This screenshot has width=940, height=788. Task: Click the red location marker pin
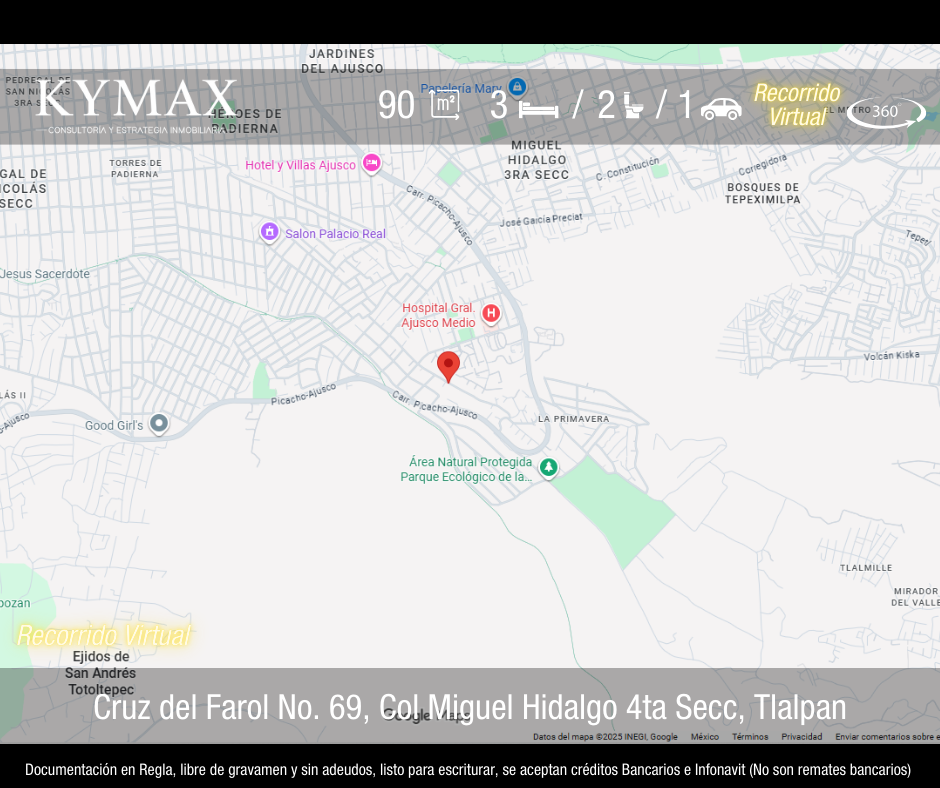pos(448,366)
